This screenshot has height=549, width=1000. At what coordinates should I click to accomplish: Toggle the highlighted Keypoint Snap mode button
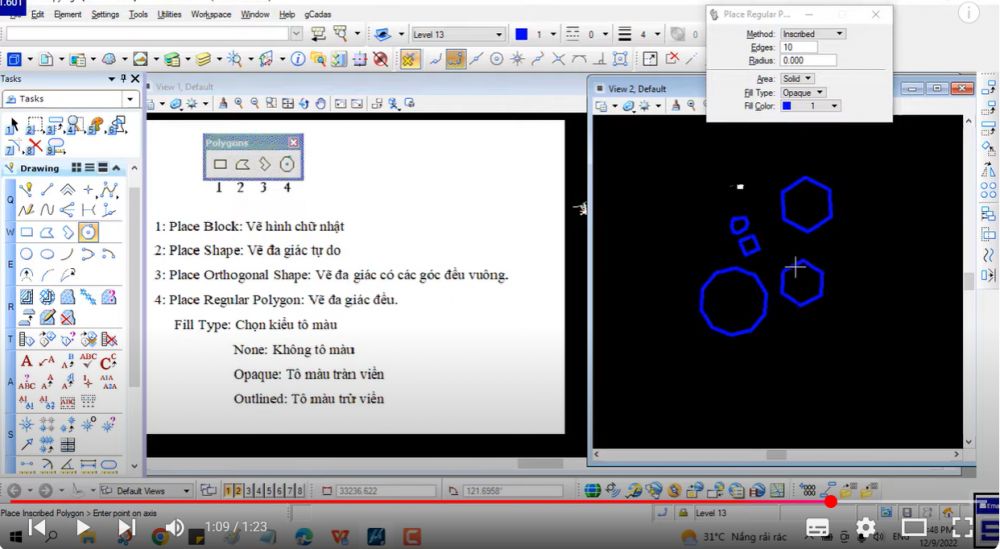pos(455,59)
